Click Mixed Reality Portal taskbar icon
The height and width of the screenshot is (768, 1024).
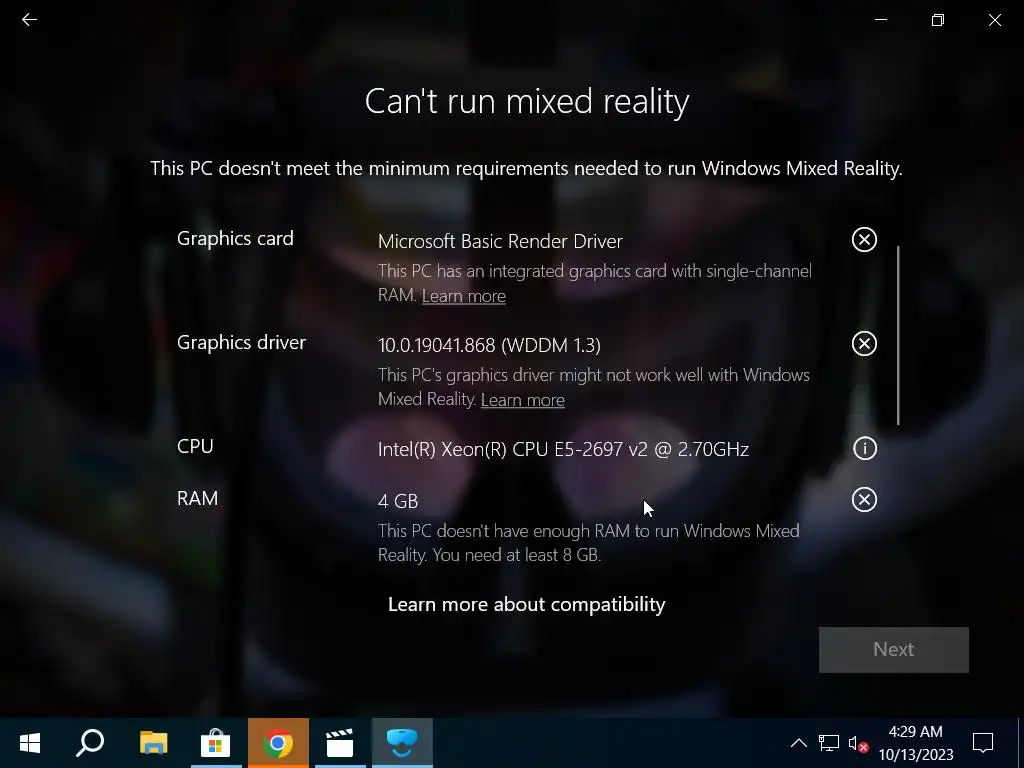coord(402,743)
